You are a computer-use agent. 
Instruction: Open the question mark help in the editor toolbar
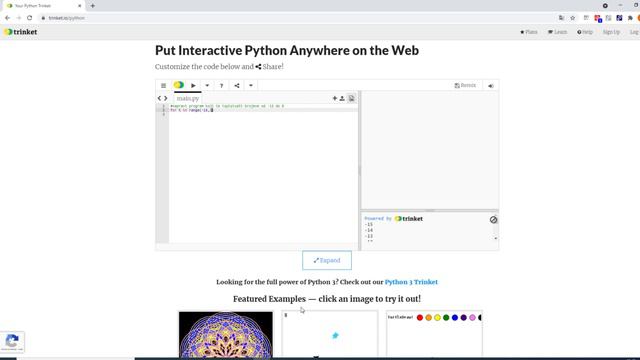point(222,85)
